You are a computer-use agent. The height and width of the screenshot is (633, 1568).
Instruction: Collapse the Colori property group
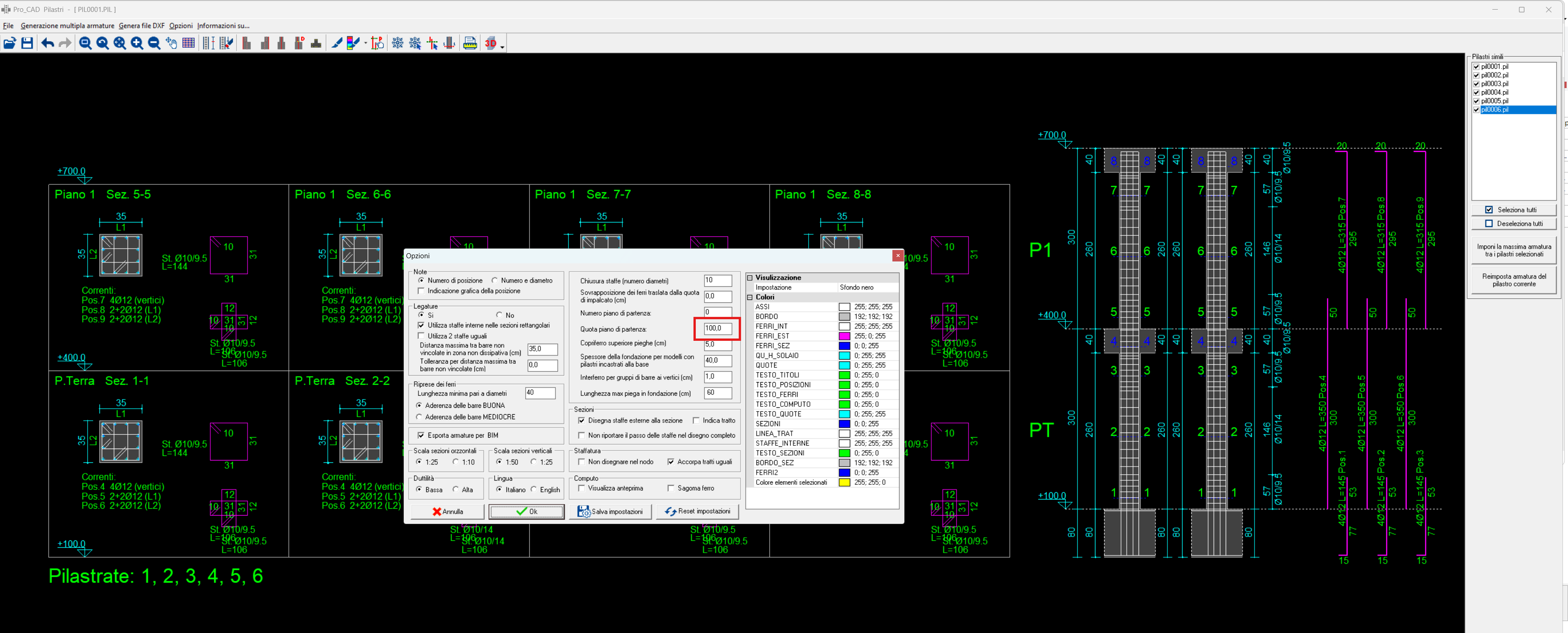(750, 297)
